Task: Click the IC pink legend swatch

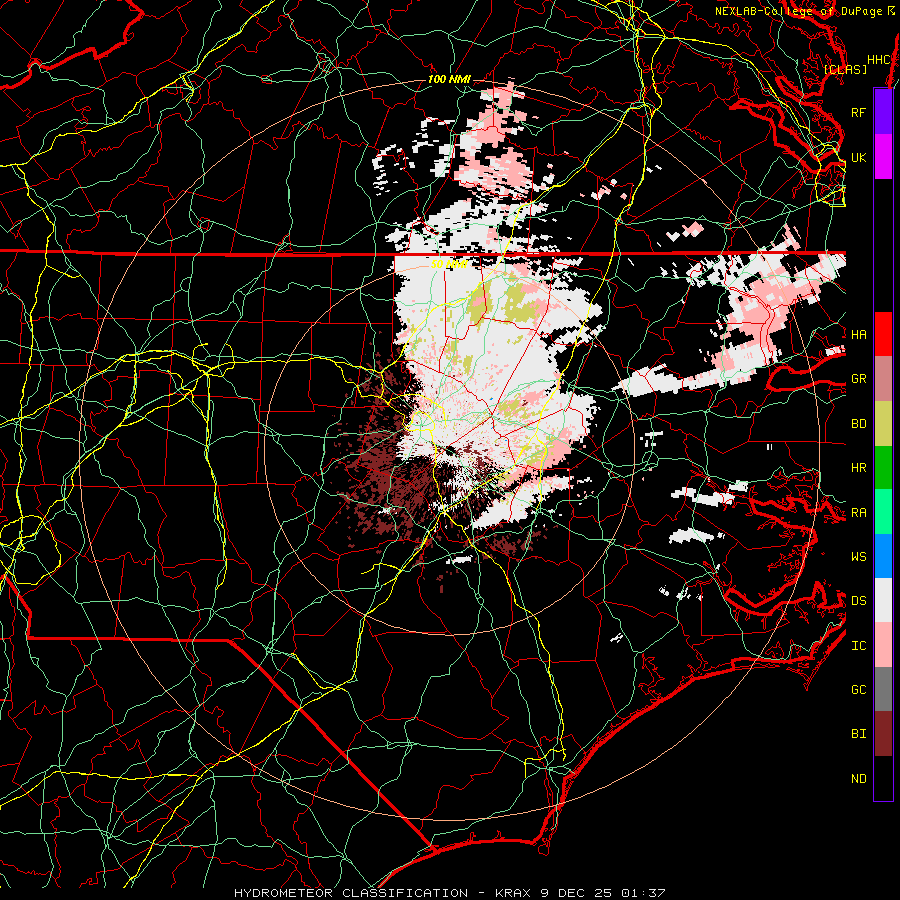Action: click(x=883, y=645)
